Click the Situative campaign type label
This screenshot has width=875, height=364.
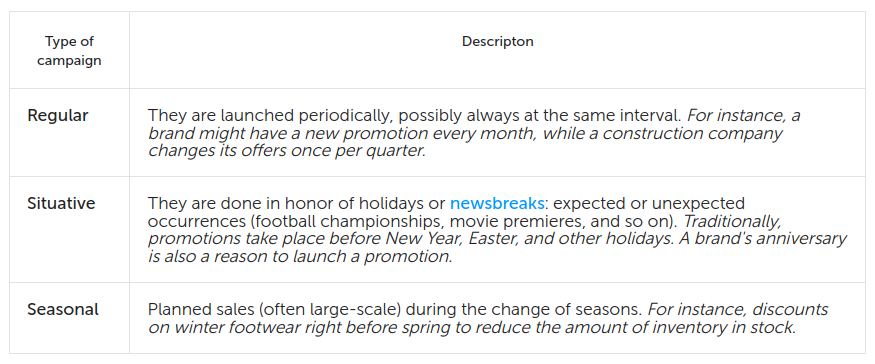pos(61,203)
